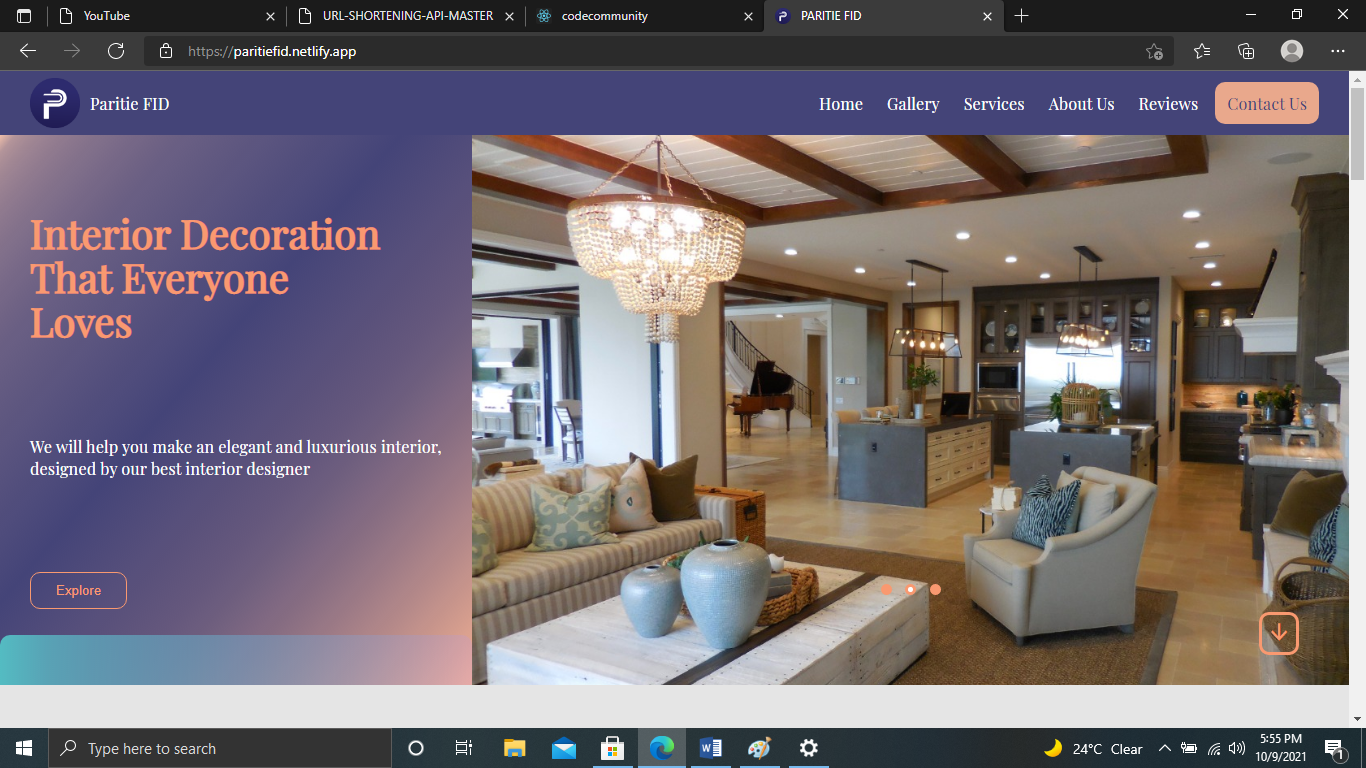Open Microsoft Store from the taskbar

(612, 748)
